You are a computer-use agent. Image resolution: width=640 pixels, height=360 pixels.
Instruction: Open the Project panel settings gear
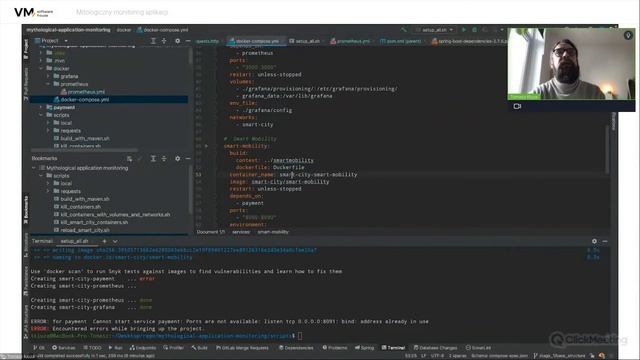point(177,41)
